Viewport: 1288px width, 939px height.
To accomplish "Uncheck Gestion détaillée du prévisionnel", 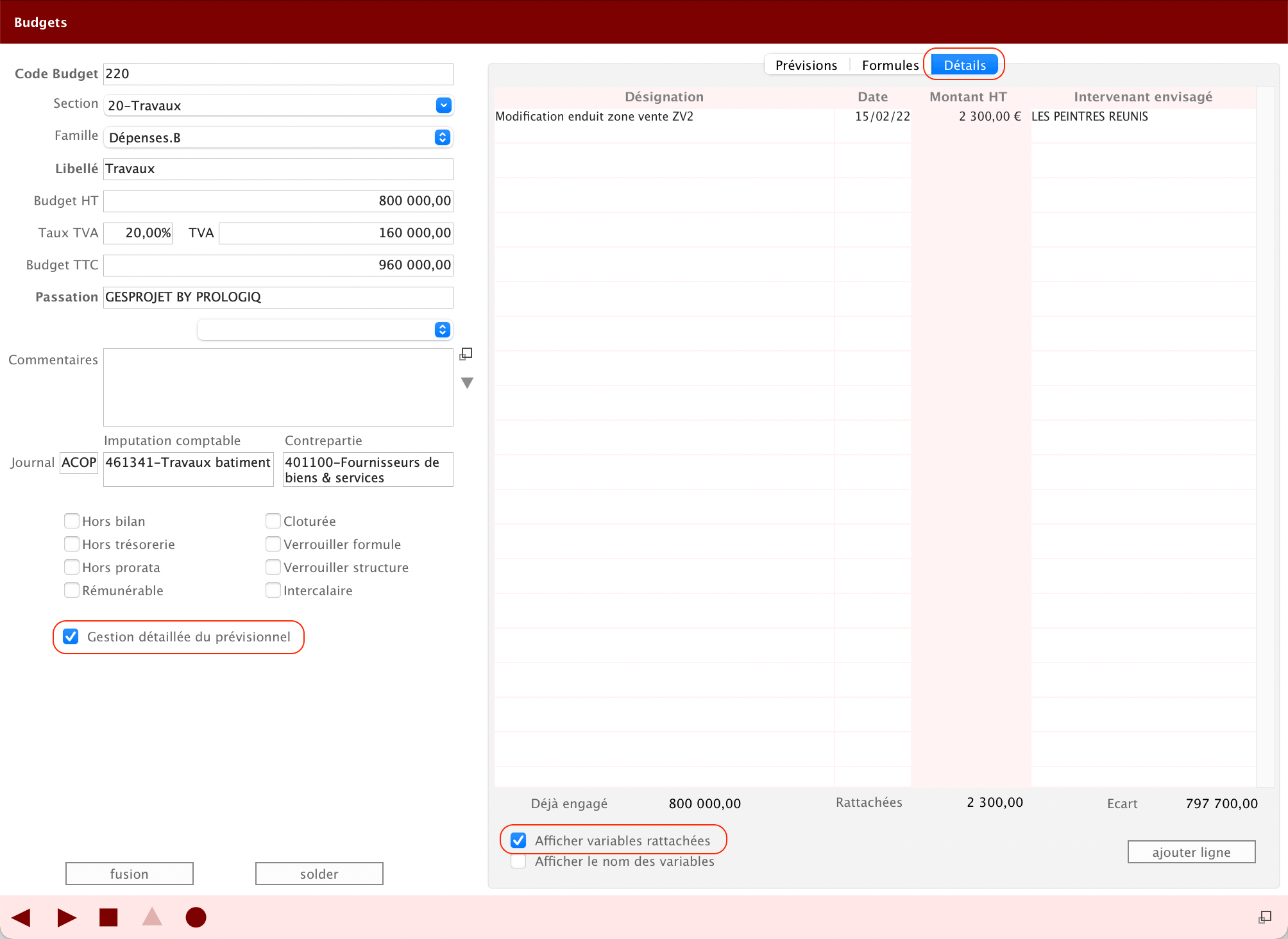I will 71,636.
